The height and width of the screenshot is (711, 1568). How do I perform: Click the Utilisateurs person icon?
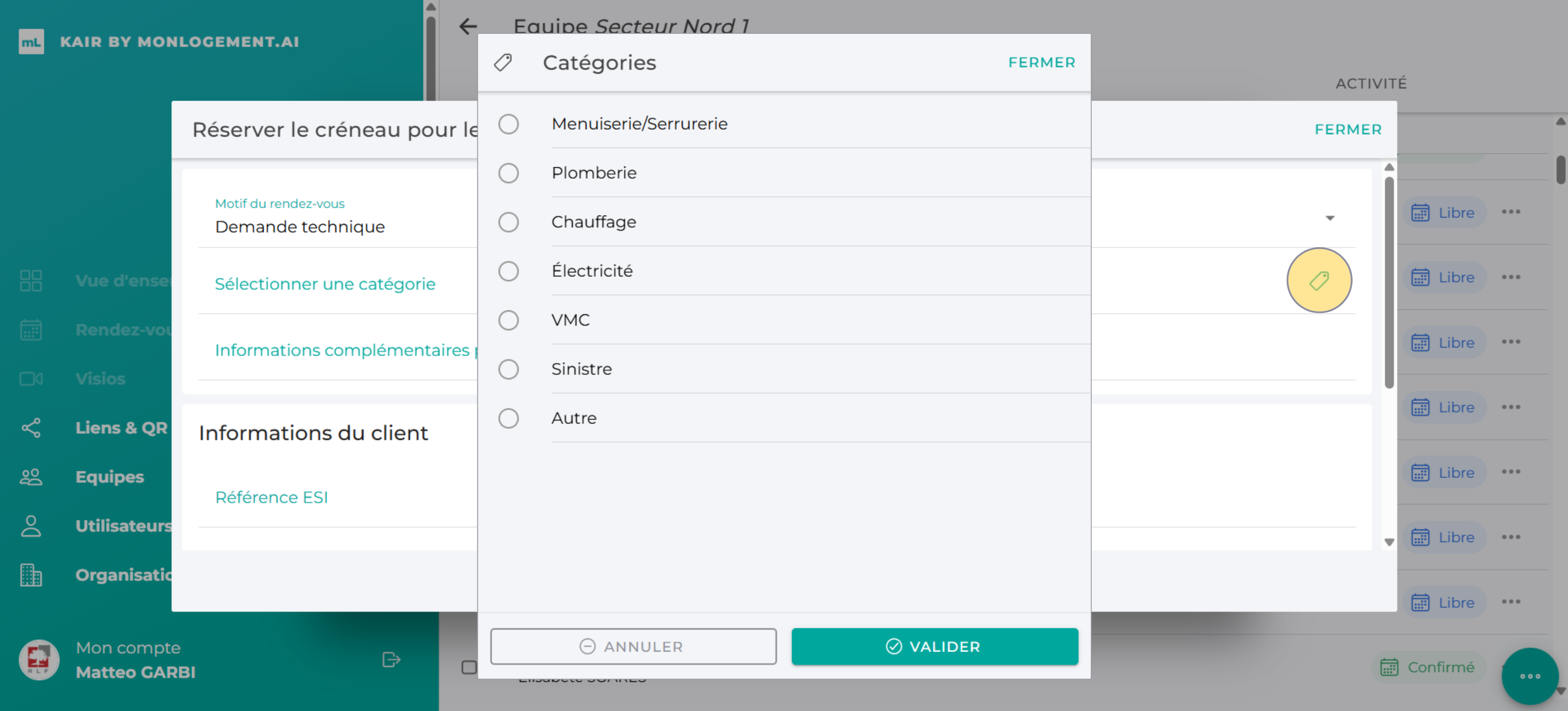tap(31, 526)
